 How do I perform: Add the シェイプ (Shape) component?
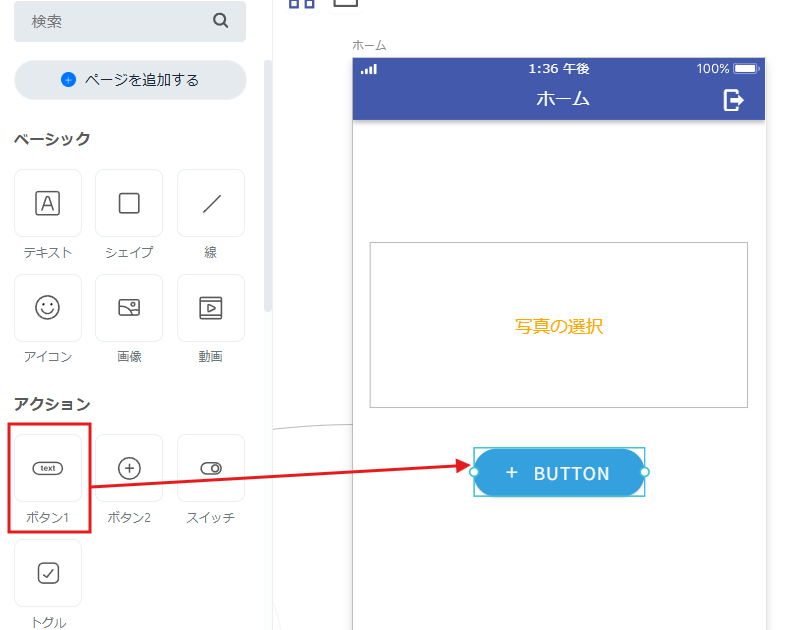129,203
